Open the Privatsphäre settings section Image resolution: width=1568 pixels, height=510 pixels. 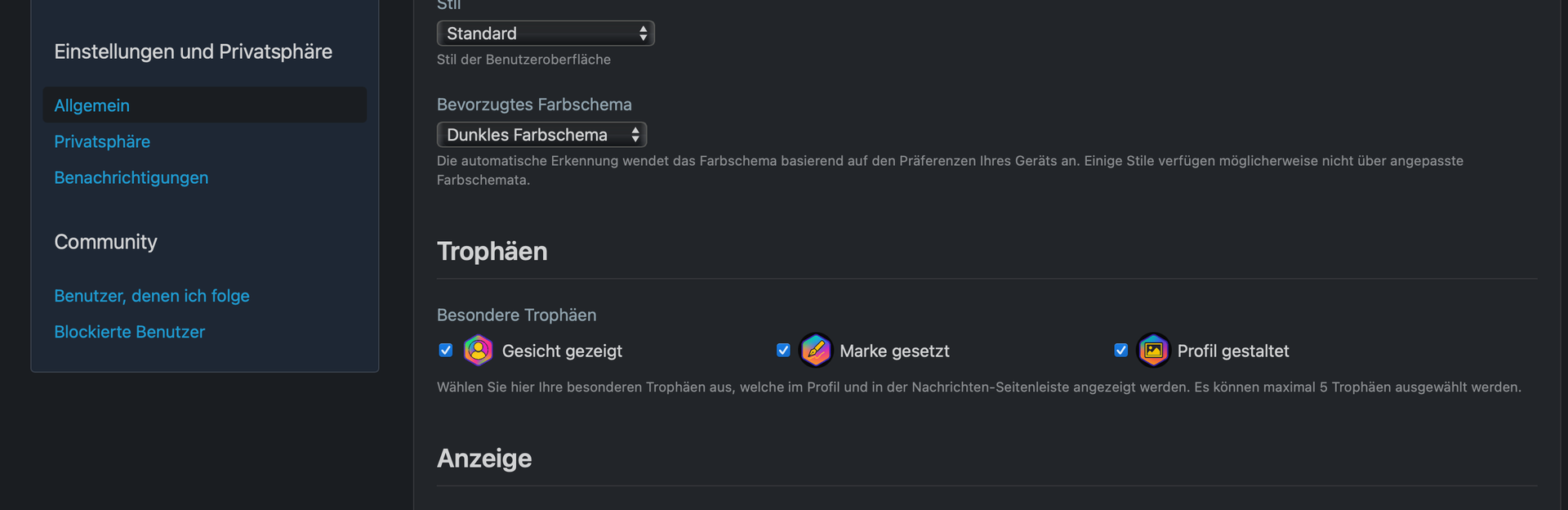(102, 141)
